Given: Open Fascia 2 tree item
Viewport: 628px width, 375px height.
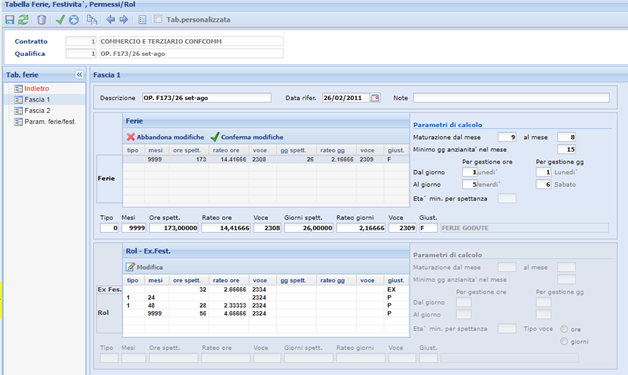Looking at the screenshot, I should 37,111.
